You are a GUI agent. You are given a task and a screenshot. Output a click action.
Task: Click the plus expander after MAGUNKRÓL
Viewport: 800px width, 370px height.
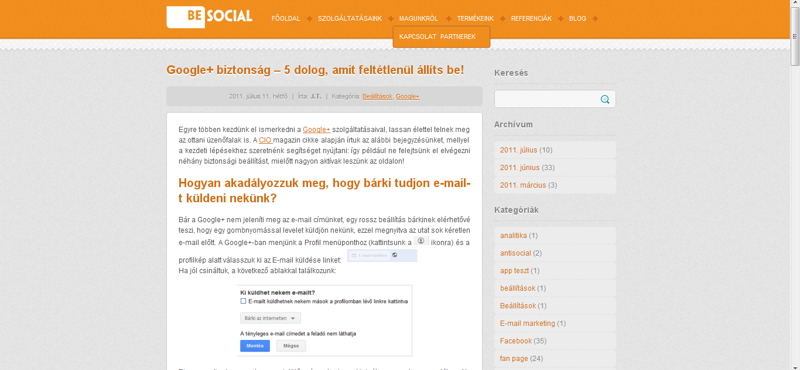click(448, 19)
